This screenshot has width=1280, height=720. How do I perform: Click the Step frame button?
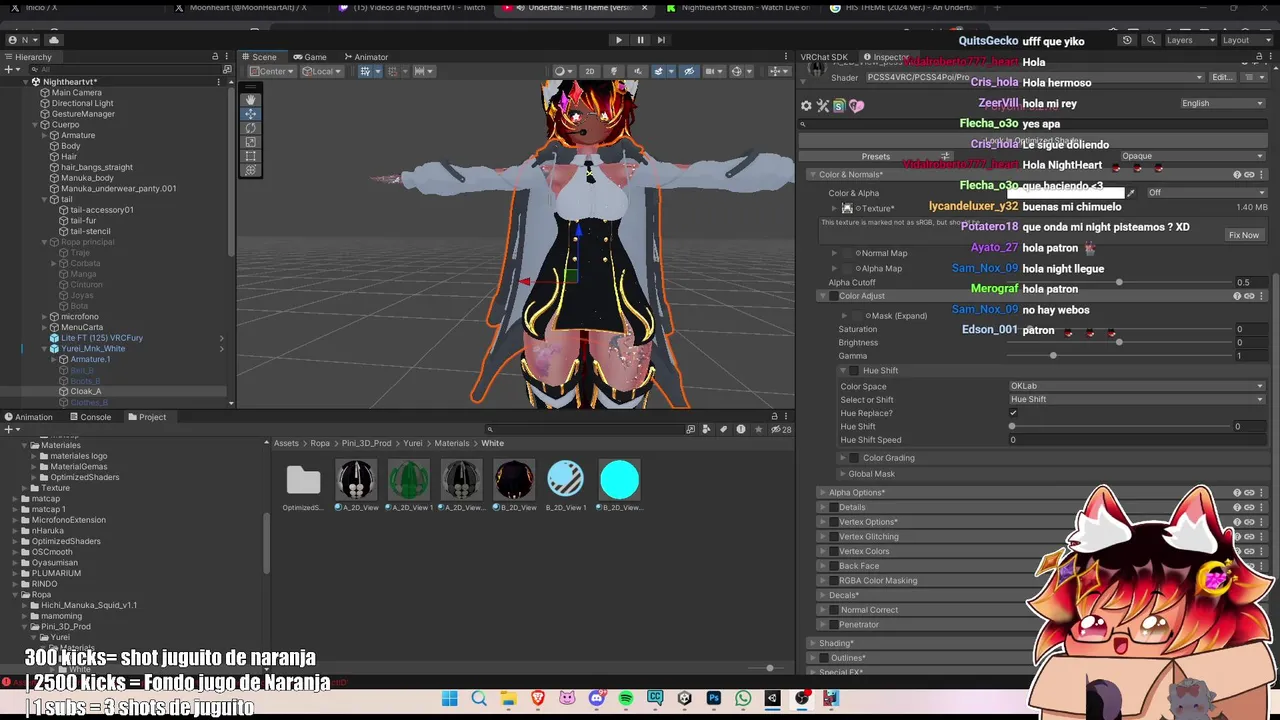tap(661, 40)
